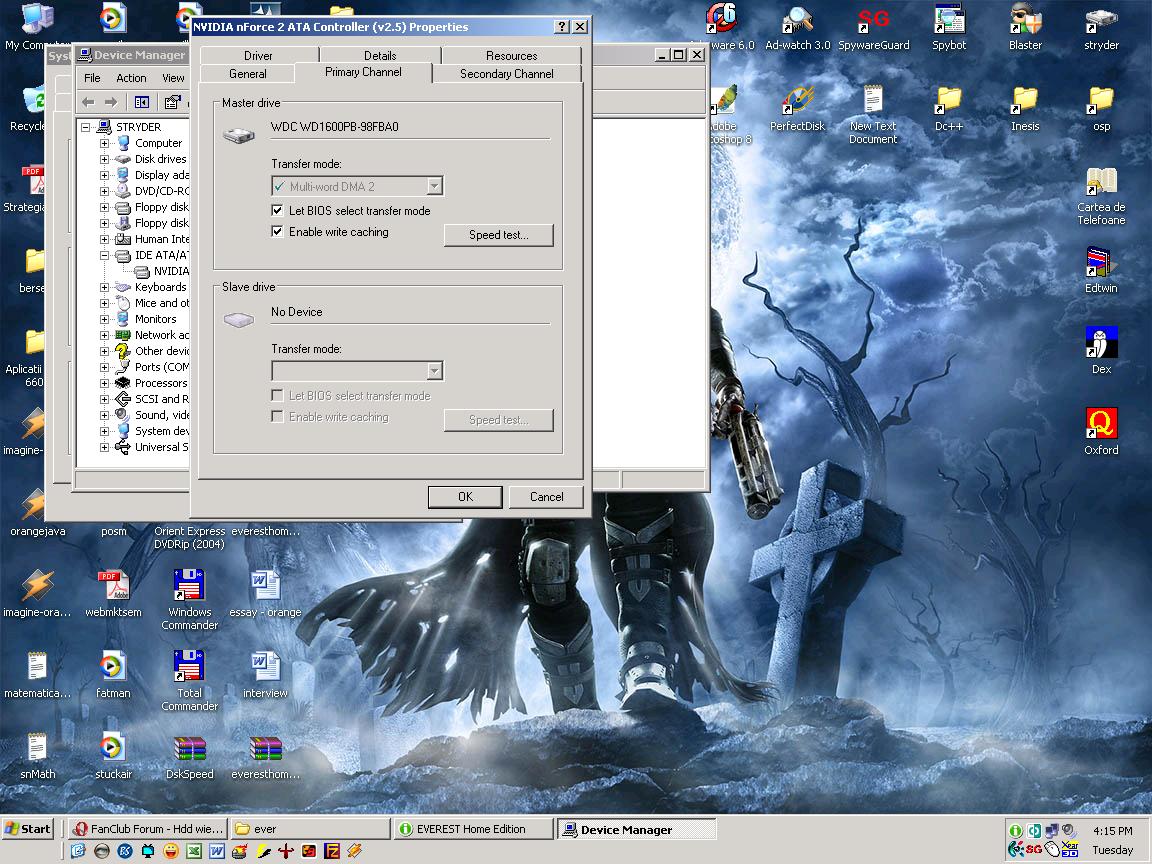
Task: Open the stryder drive shortcut on desktop
Action: pyautogui.click(x=1101, y=28)
